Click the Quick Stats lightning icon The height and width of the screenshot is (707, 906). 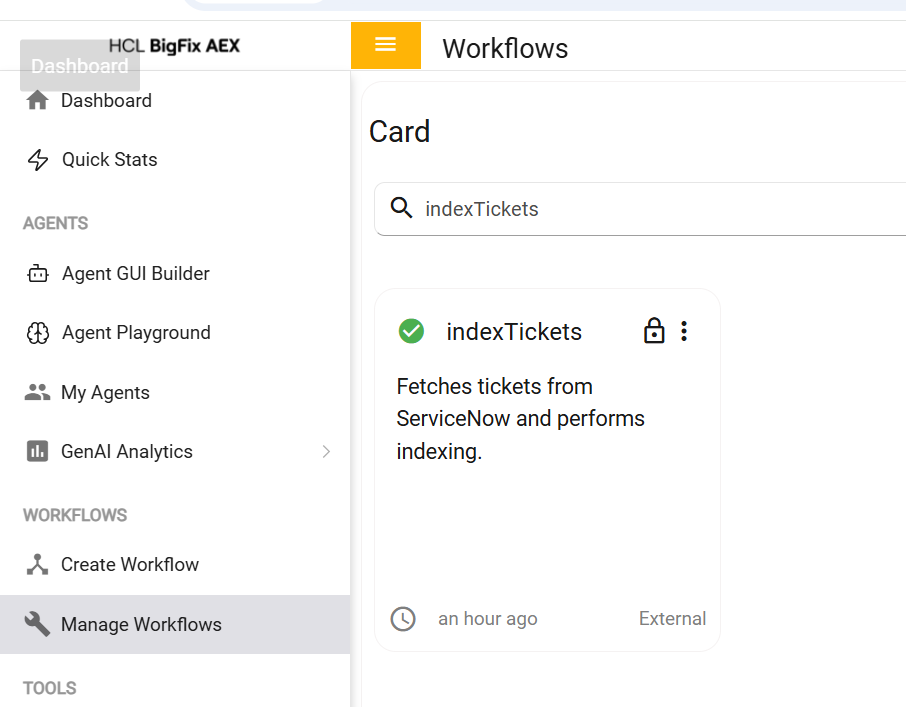(x=38, y=160)
